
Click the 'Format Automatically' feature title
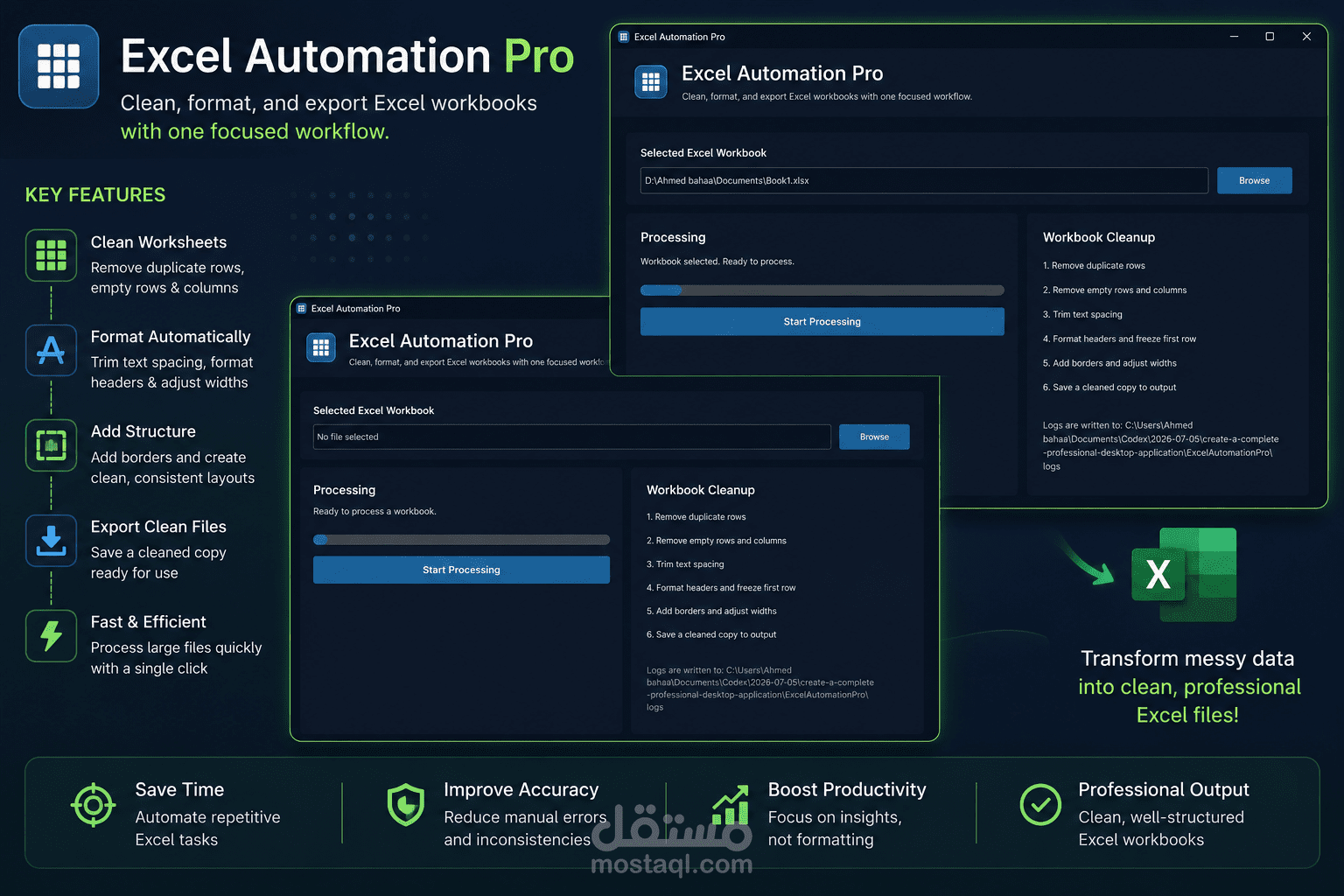(171, 337)
